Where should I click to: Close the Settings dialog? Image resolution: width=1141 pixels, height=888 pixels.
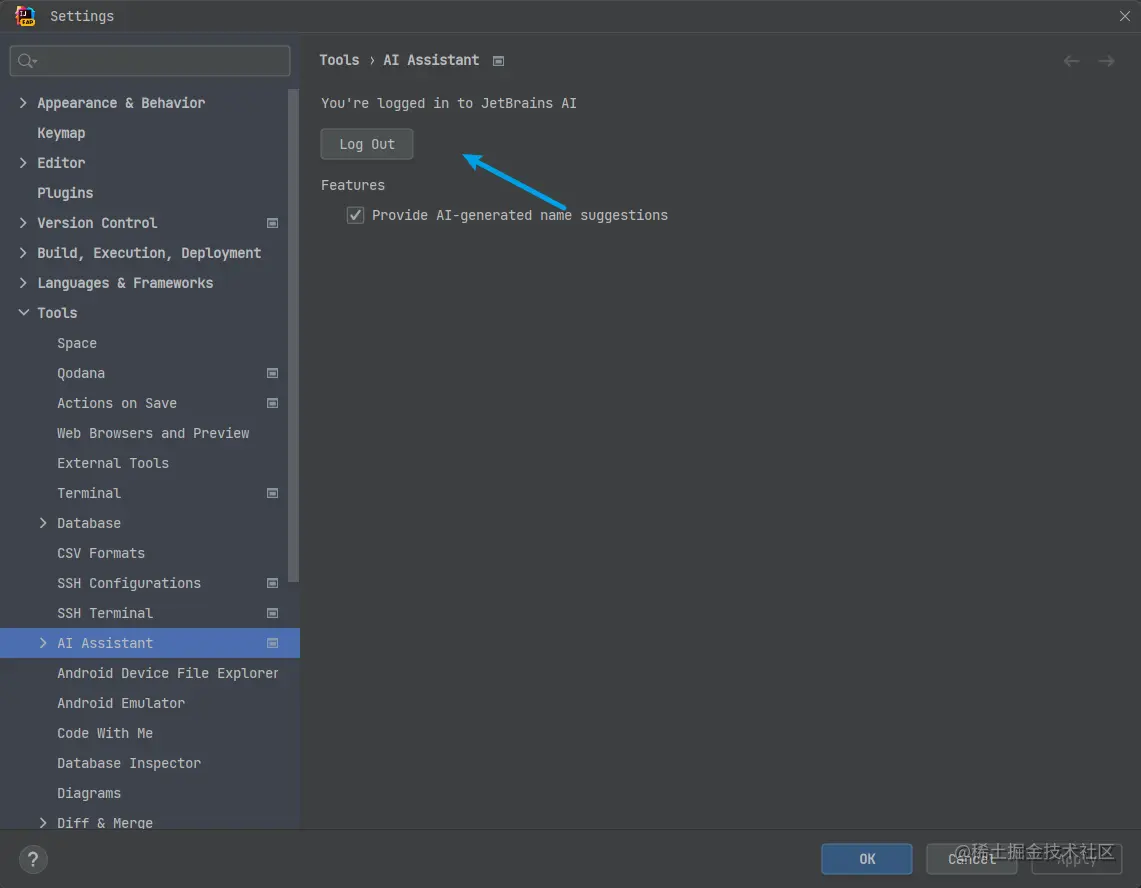1124,16
